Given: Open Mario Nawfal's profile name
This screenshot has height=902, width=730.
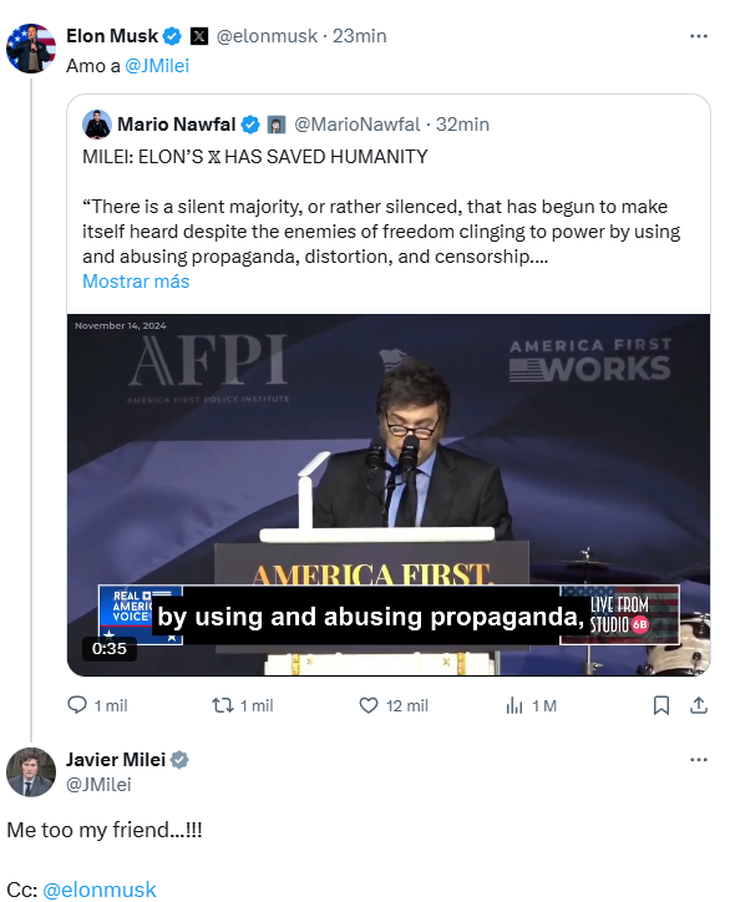Looking at the screenshot, I should pos(175,124).
